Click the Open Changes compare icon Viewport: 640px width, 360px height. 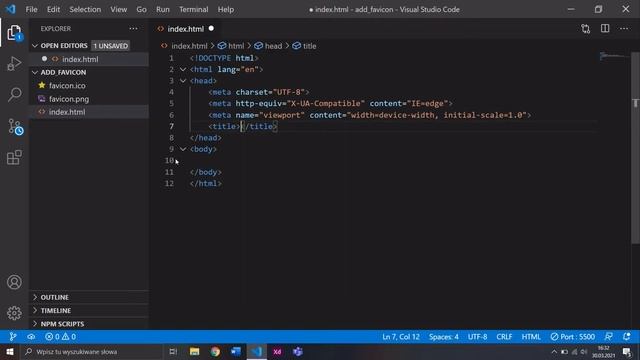pyautogui.click(x=585, y=29)
